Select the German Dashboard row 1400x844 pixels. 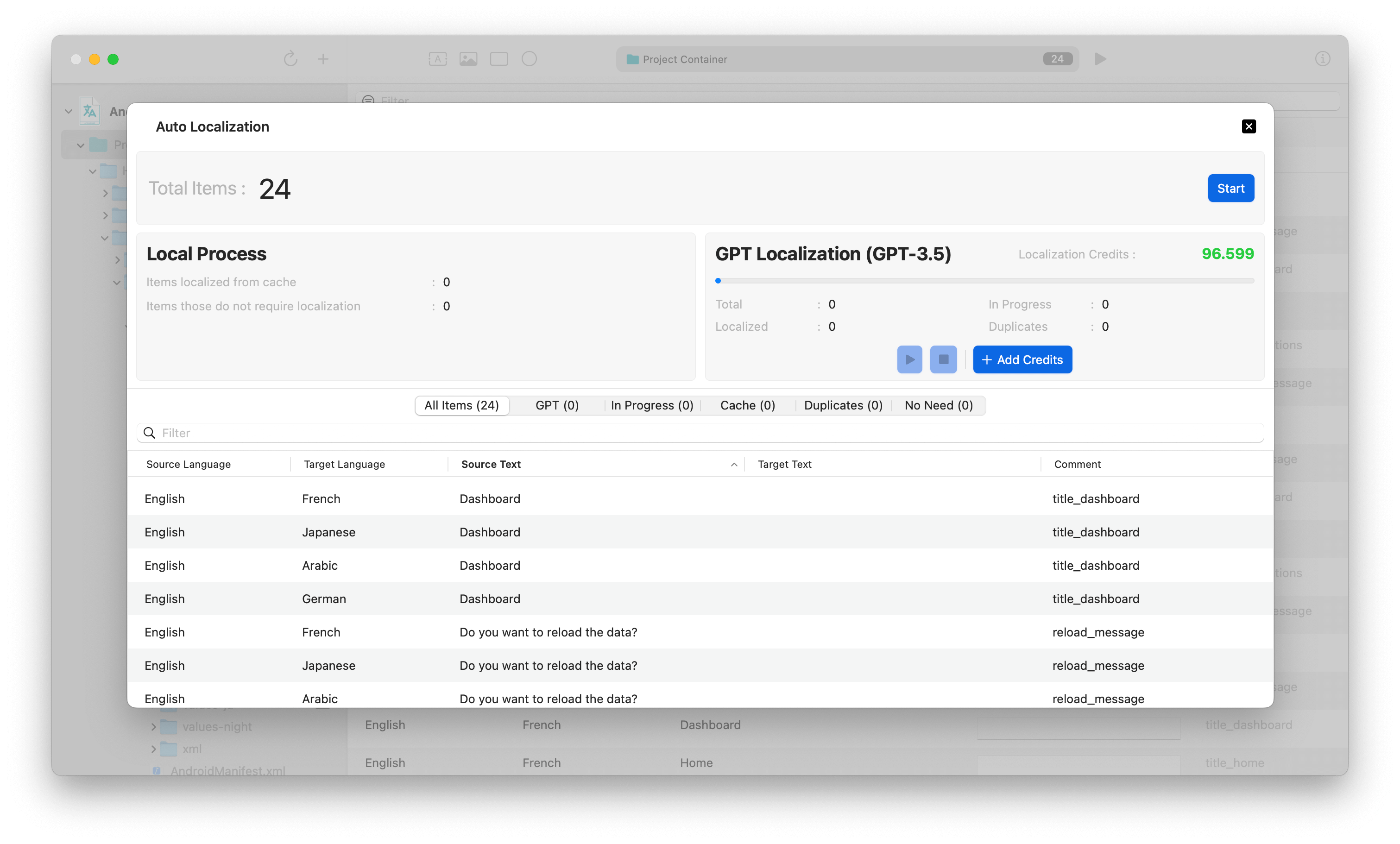point(700,598)
